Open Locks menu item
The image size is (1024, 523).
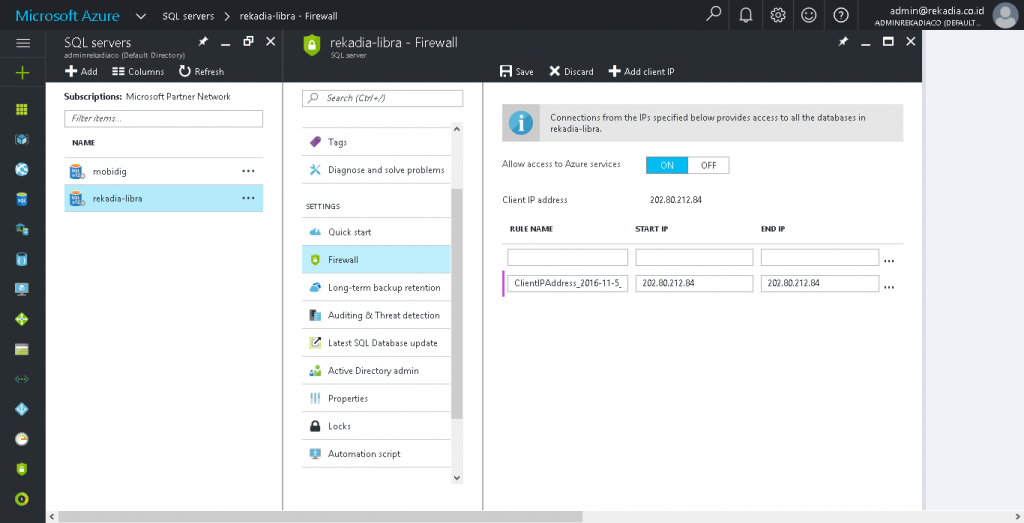(376, 426)
